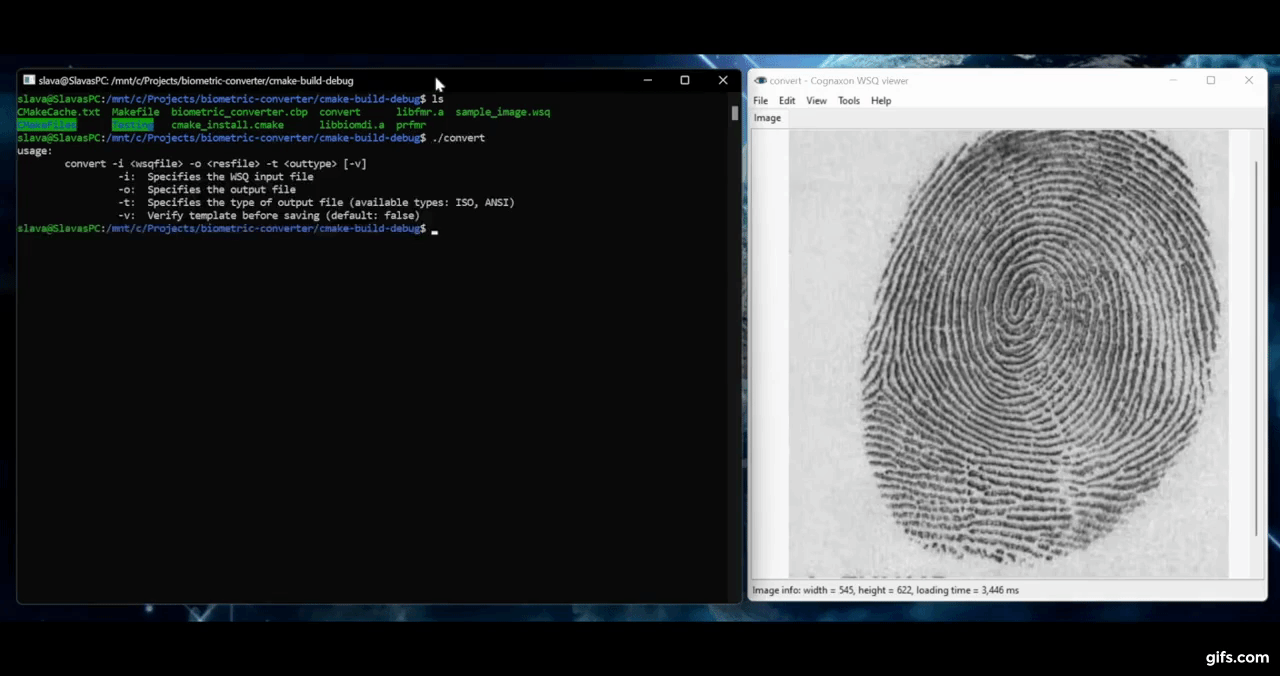This screenshot has height=676, width=1280.
Task: Click the gifs.com watermark logo
Action: tap(1237, 657)
